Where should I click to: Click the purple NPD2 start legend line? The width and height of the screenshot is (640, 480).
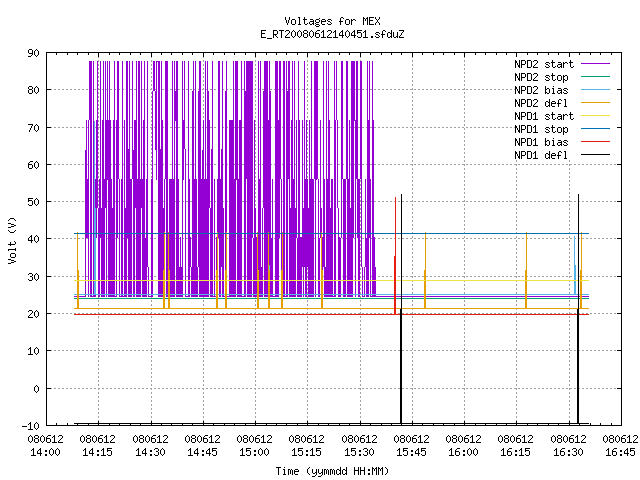595,64
